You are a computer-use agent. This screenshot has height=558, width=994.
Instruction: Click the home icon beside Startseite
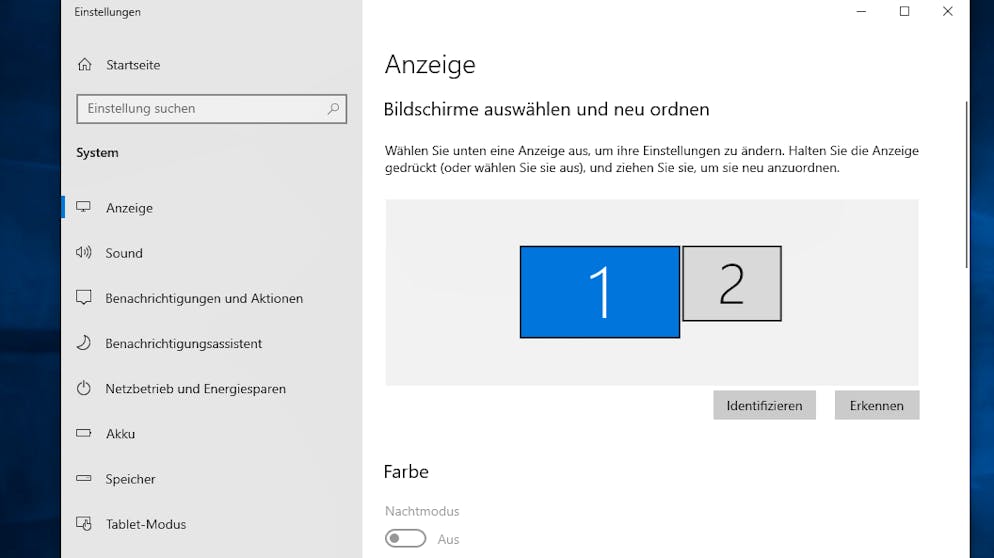[84, 65]
